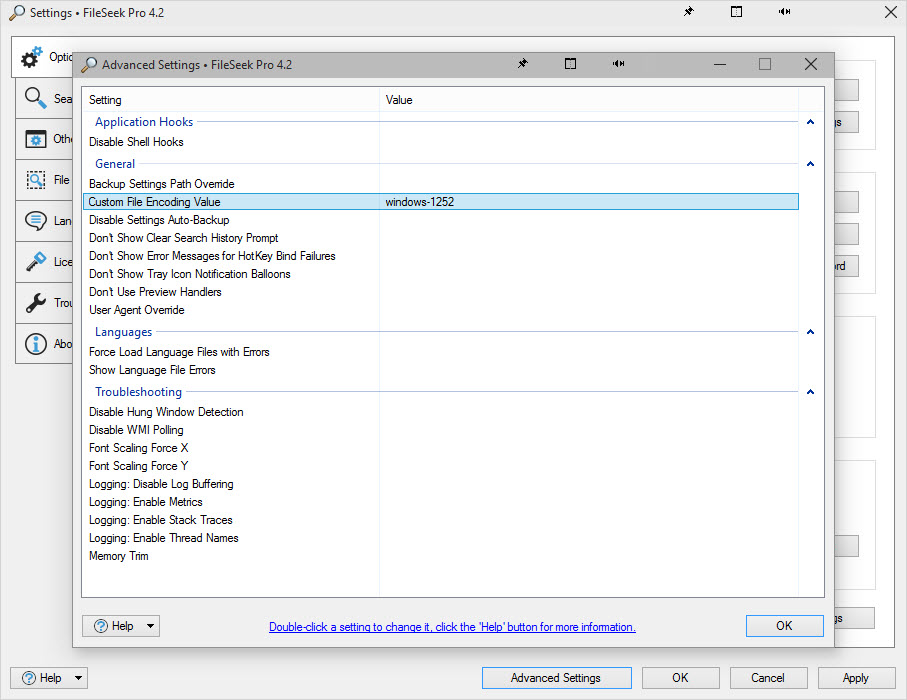
Task: Click the speech bubble Language tab icon
Action: [36, 221]
